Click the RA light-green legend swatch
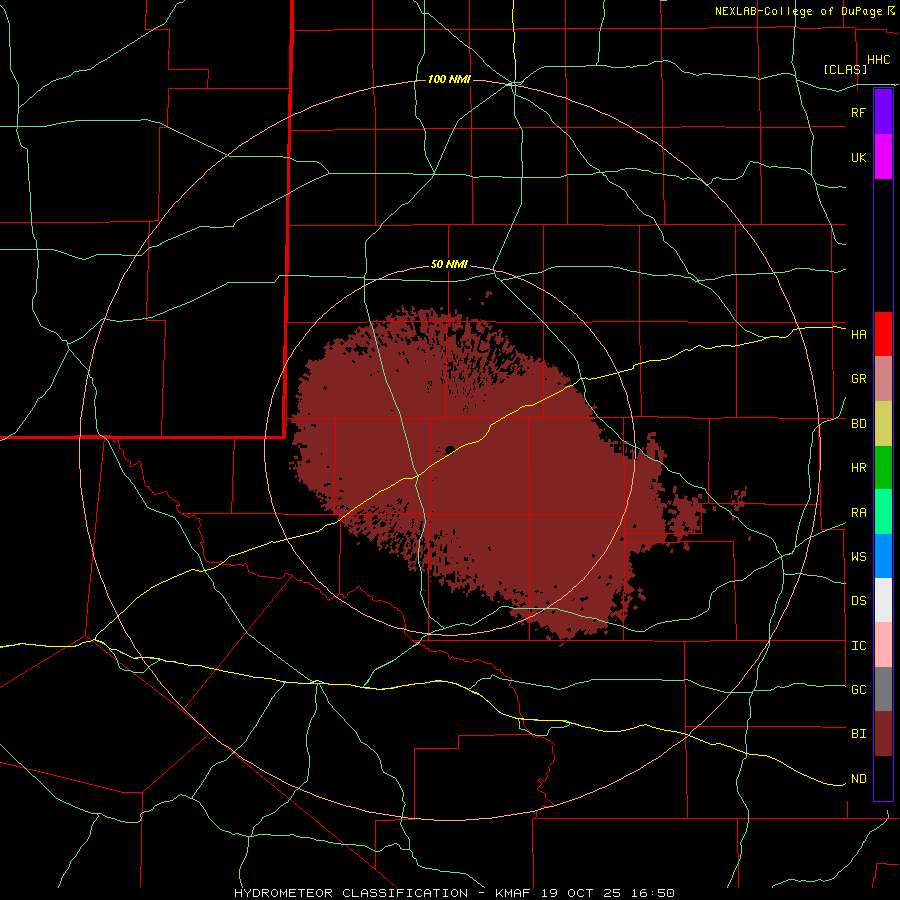Viewport: 900px width, 900px height. click(x=883, y=512)
